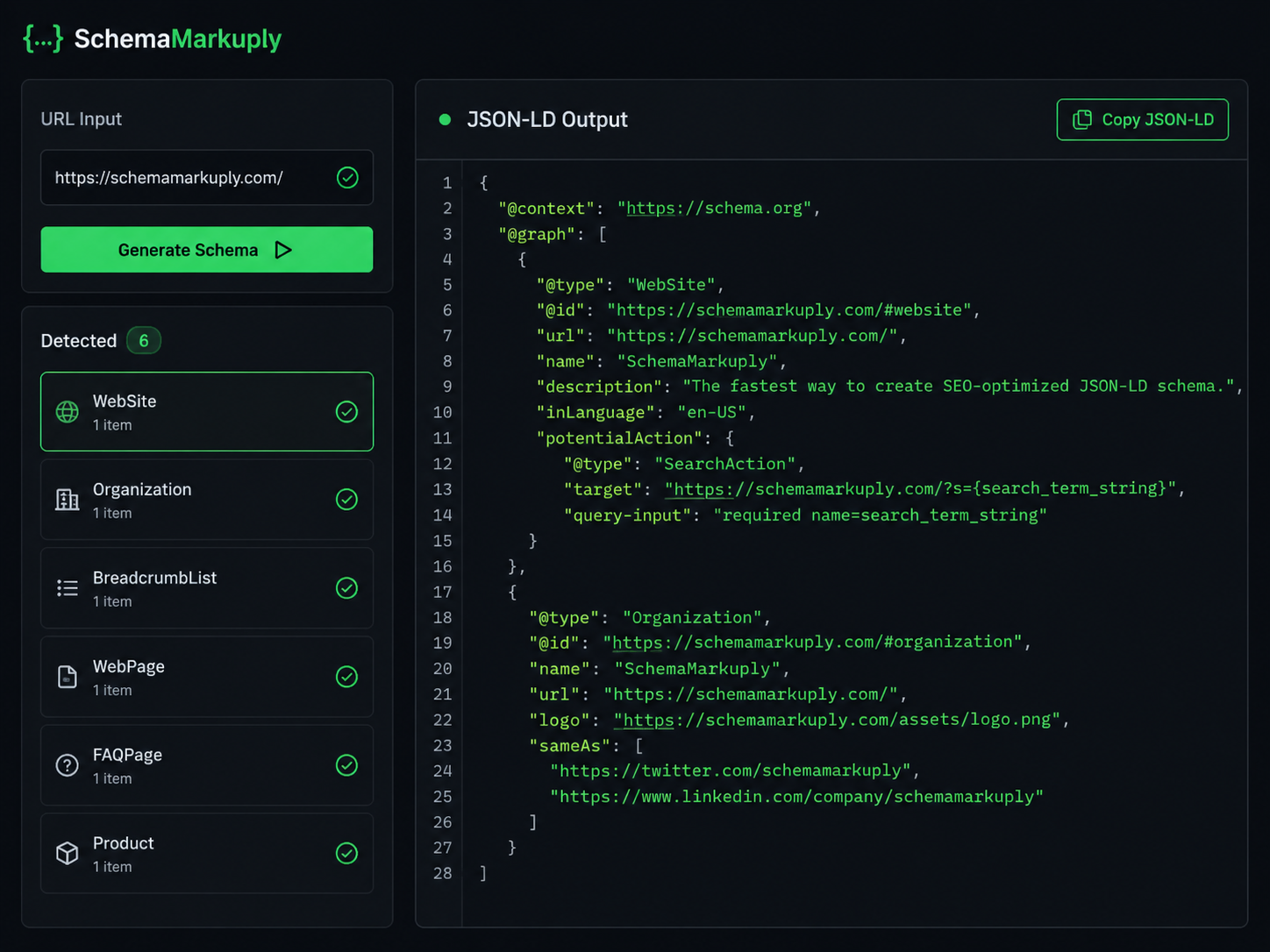Click the green status dot beside JSON-LD Output

pyautogui.click(x=445, y=119)
